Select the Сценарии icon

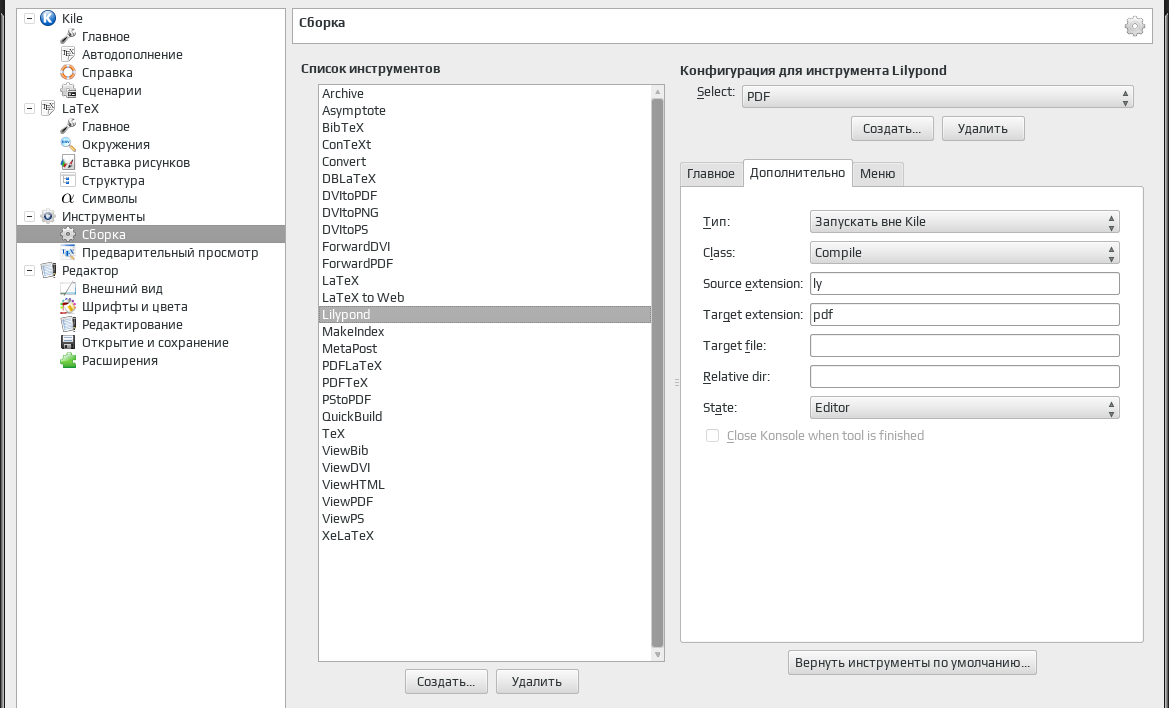click(x=68, y=90)
